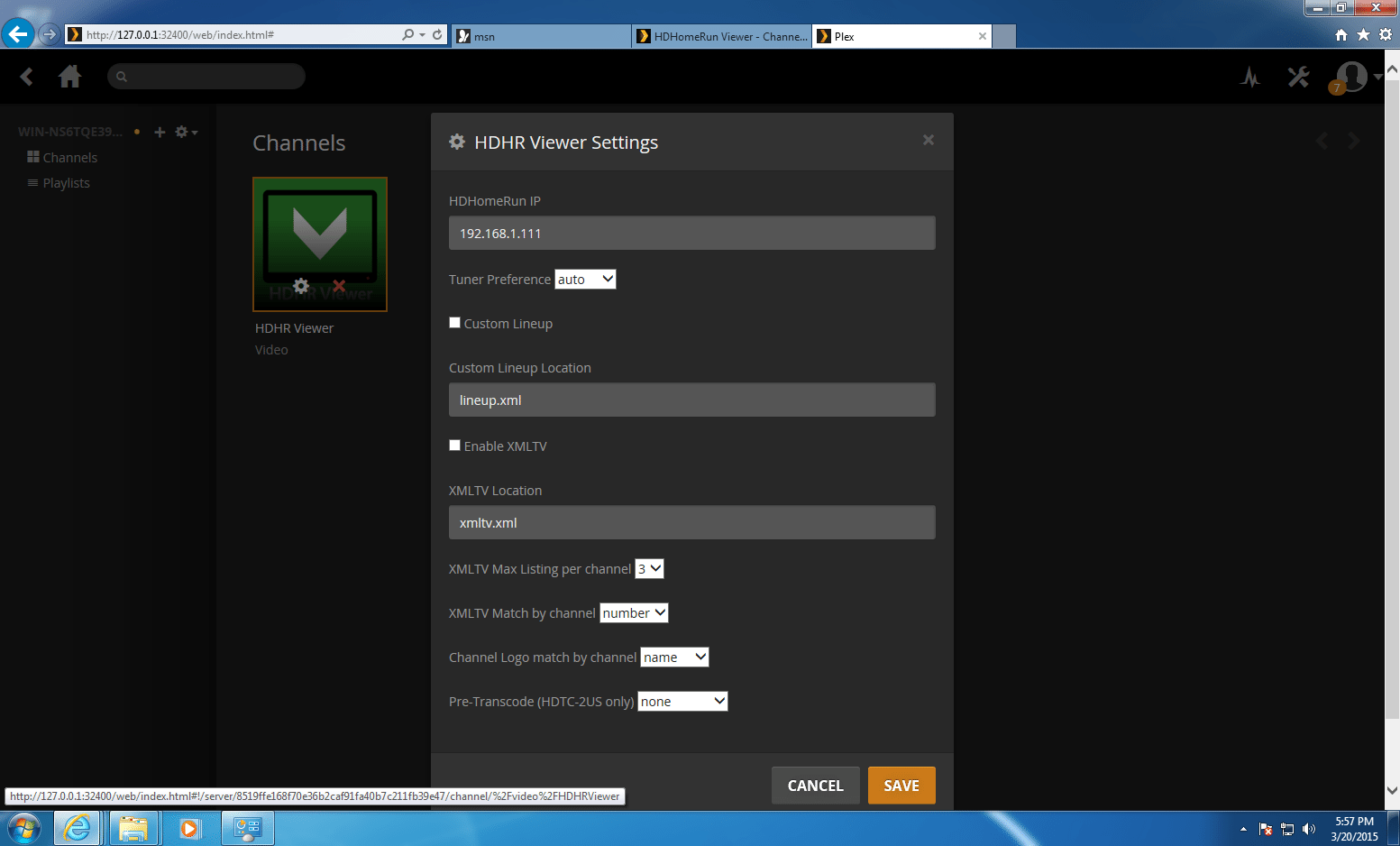Click the HDHR Viewer channel red X icon
The height and width of the screenshot is (846, 1400).
[339, 286]
